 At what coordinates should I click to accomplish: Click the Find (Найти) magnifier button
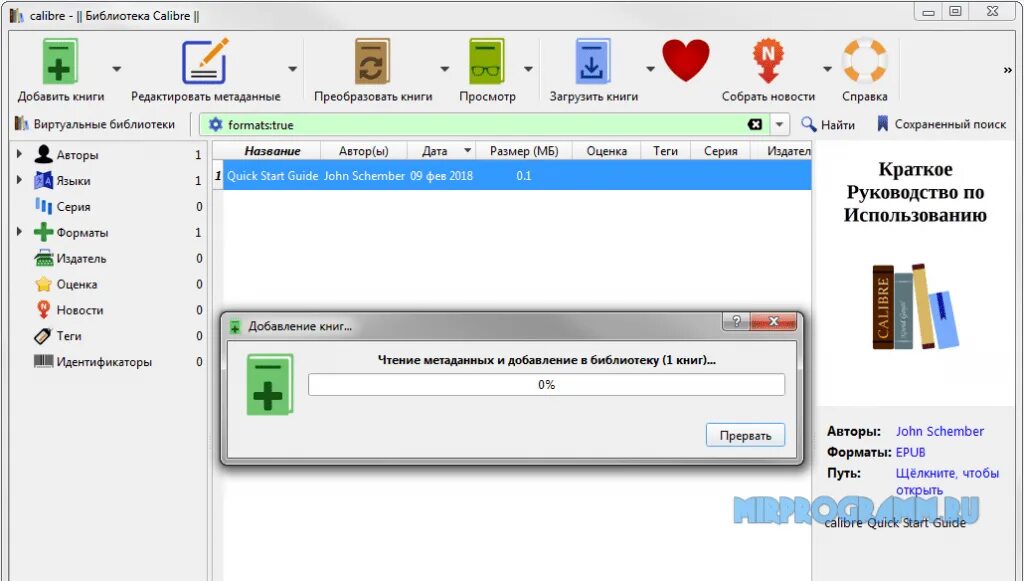(x=827, y=124)
